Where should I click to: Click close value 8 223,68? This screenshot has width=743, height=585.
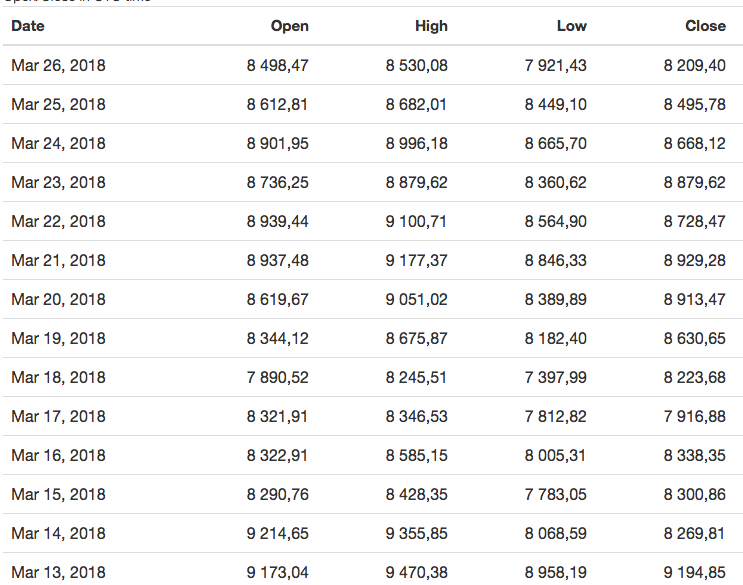(694, 377)
